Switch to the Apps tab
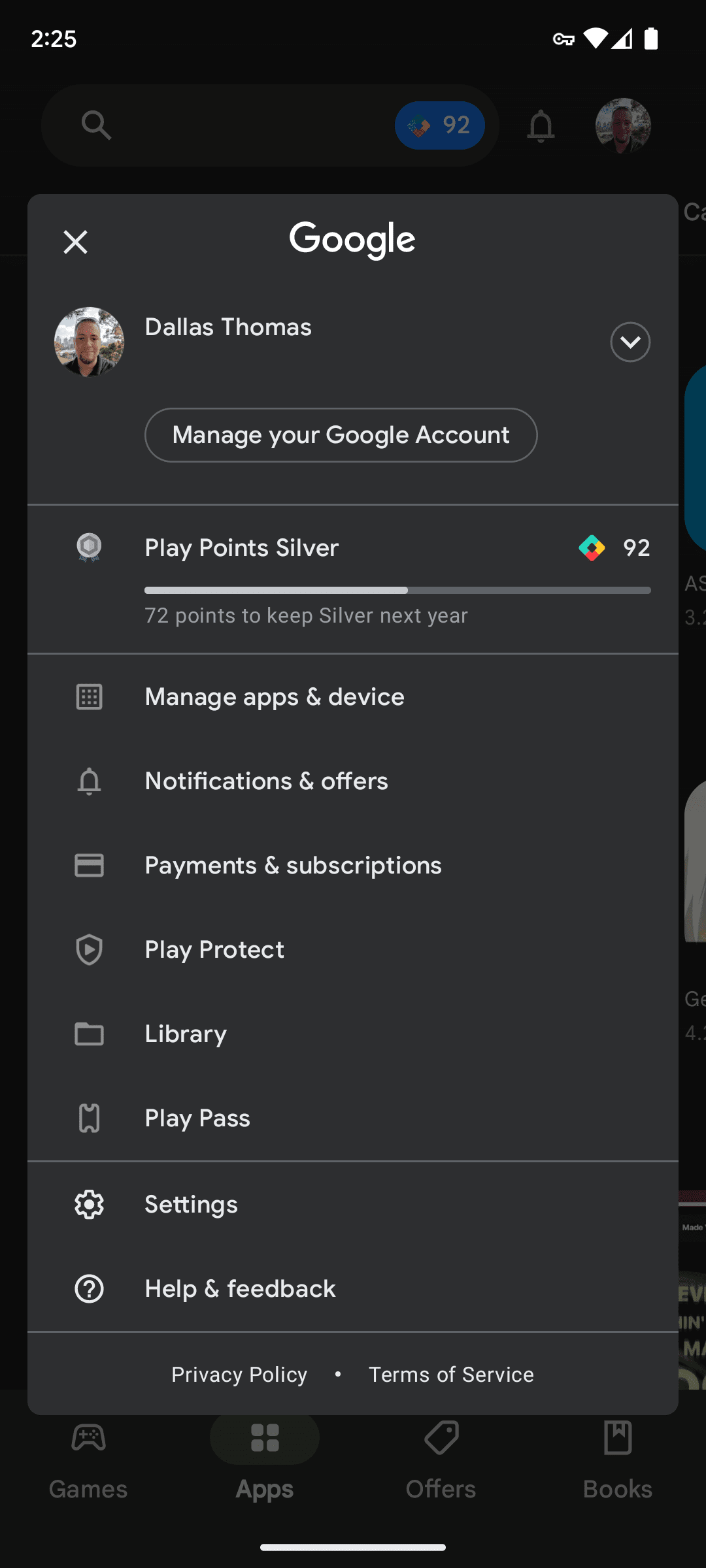The height and width of the screenshot is (1568, 706). tap(265, 1461)
